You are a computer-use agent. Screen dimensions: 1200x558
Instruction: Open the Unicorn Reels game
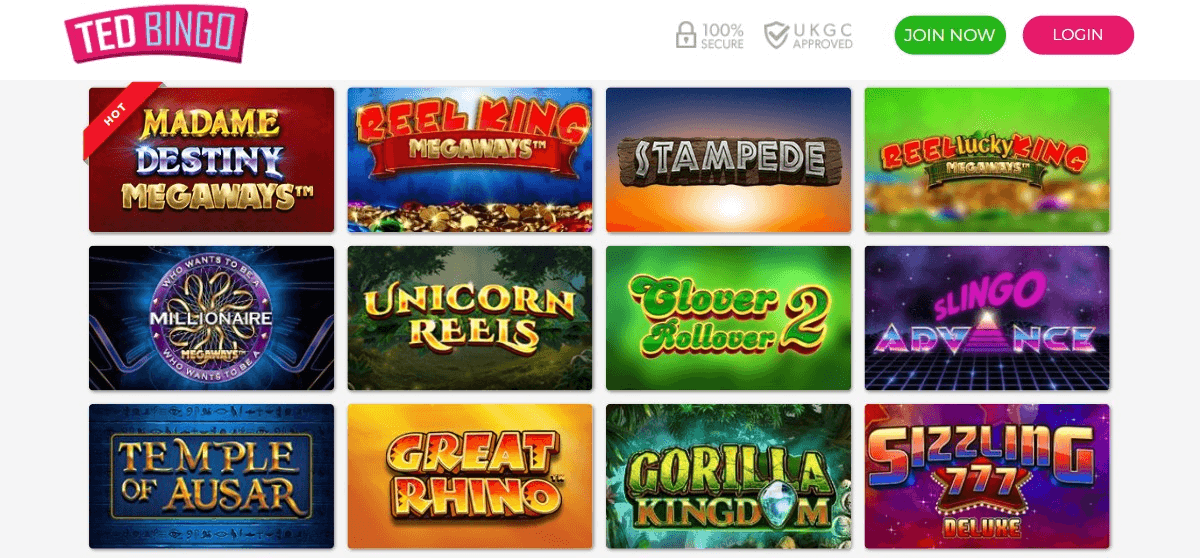pos(470,318)
